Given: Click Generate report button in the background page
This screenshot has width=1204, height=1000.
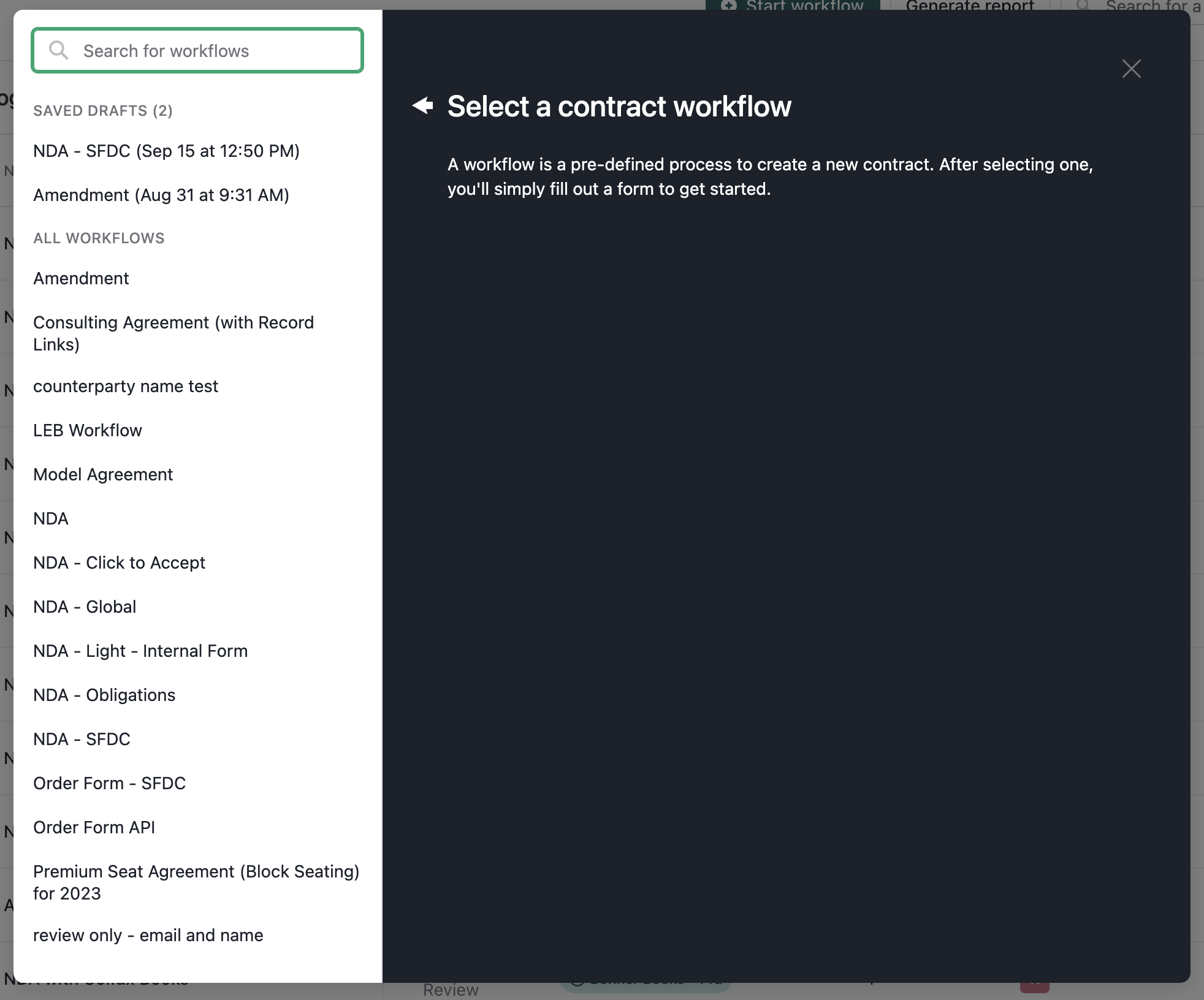Looking at the screenshot, I should [x=969, y=5].
